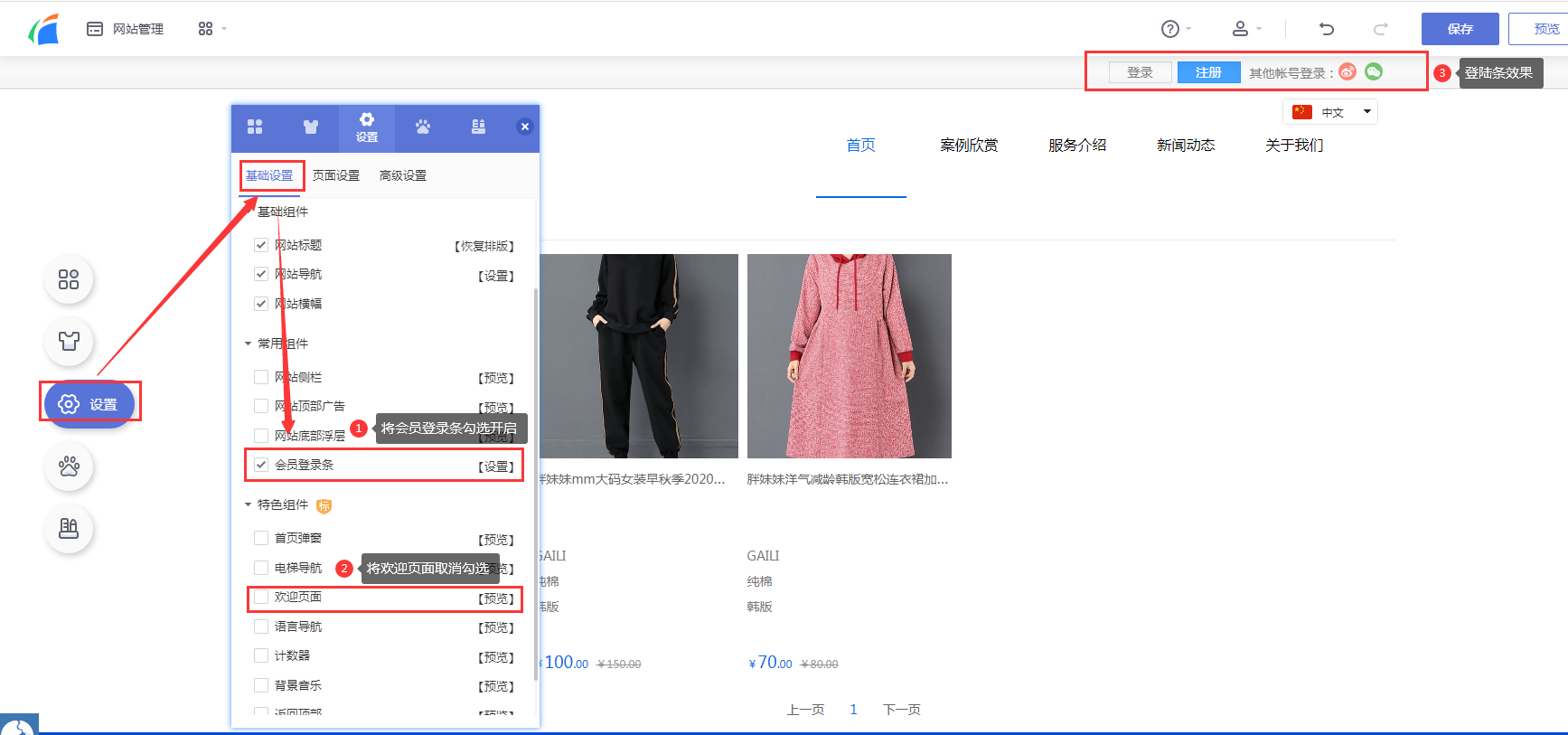Image resolution: width=1568 pixels, height=735 pixels.
Task: Switch to 基础设置 tab
Action: tap(269, 175)
